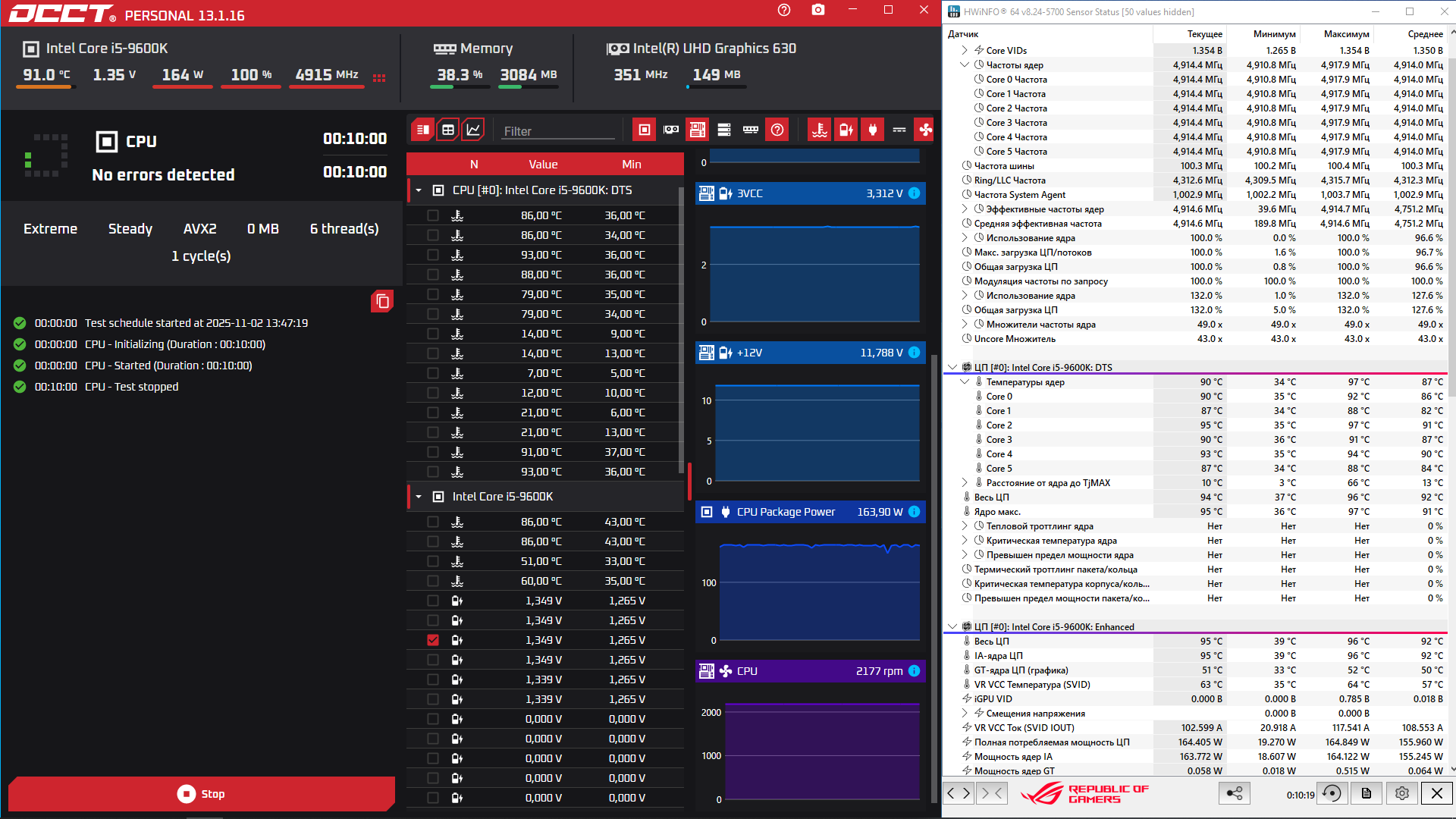Image resolution: width=1456 pixels, height=819 pixels.
Task: Sort by the Value column header
Action: tap(543, 165)
